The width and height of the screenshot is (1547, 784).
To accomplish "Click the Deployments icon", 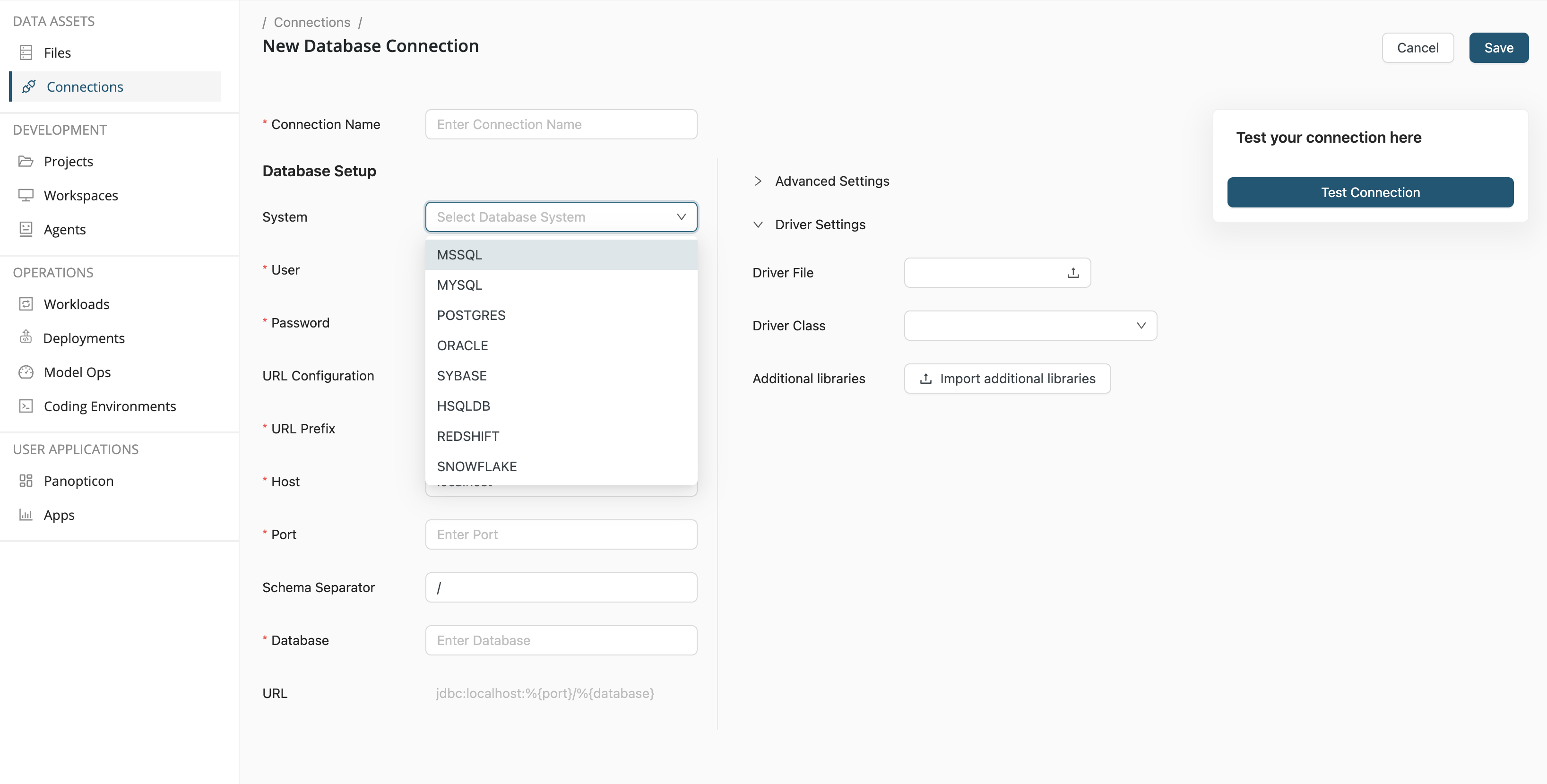I will click(x=26, y=337).
